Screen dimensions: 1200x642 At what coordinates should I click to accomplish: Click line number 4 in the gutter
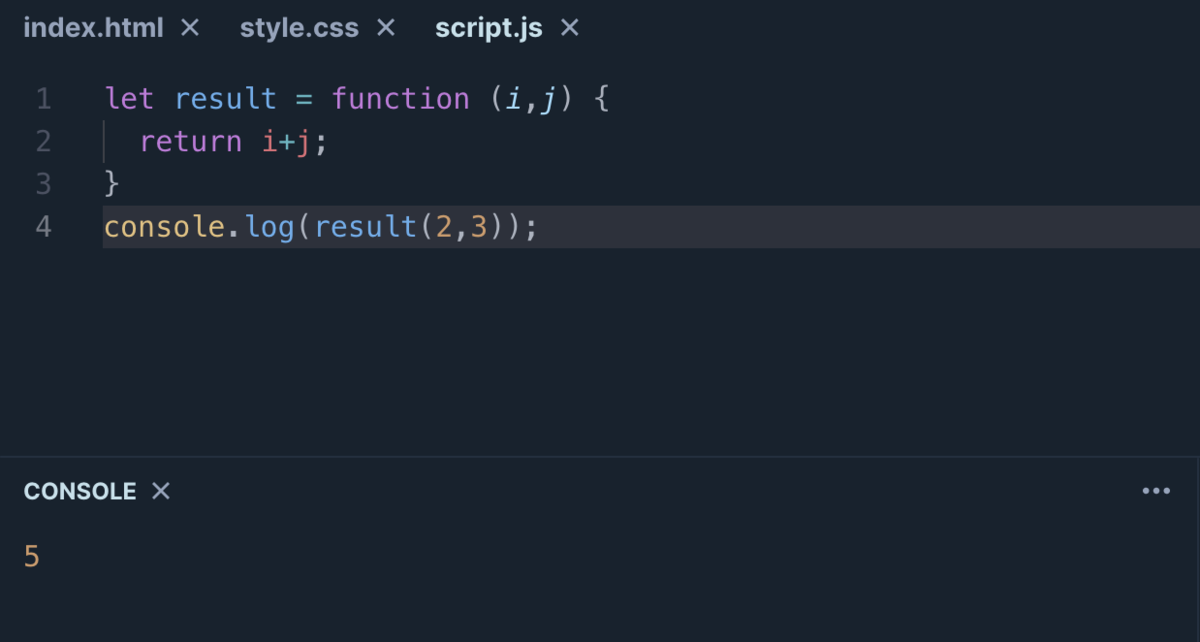[43, 226]
